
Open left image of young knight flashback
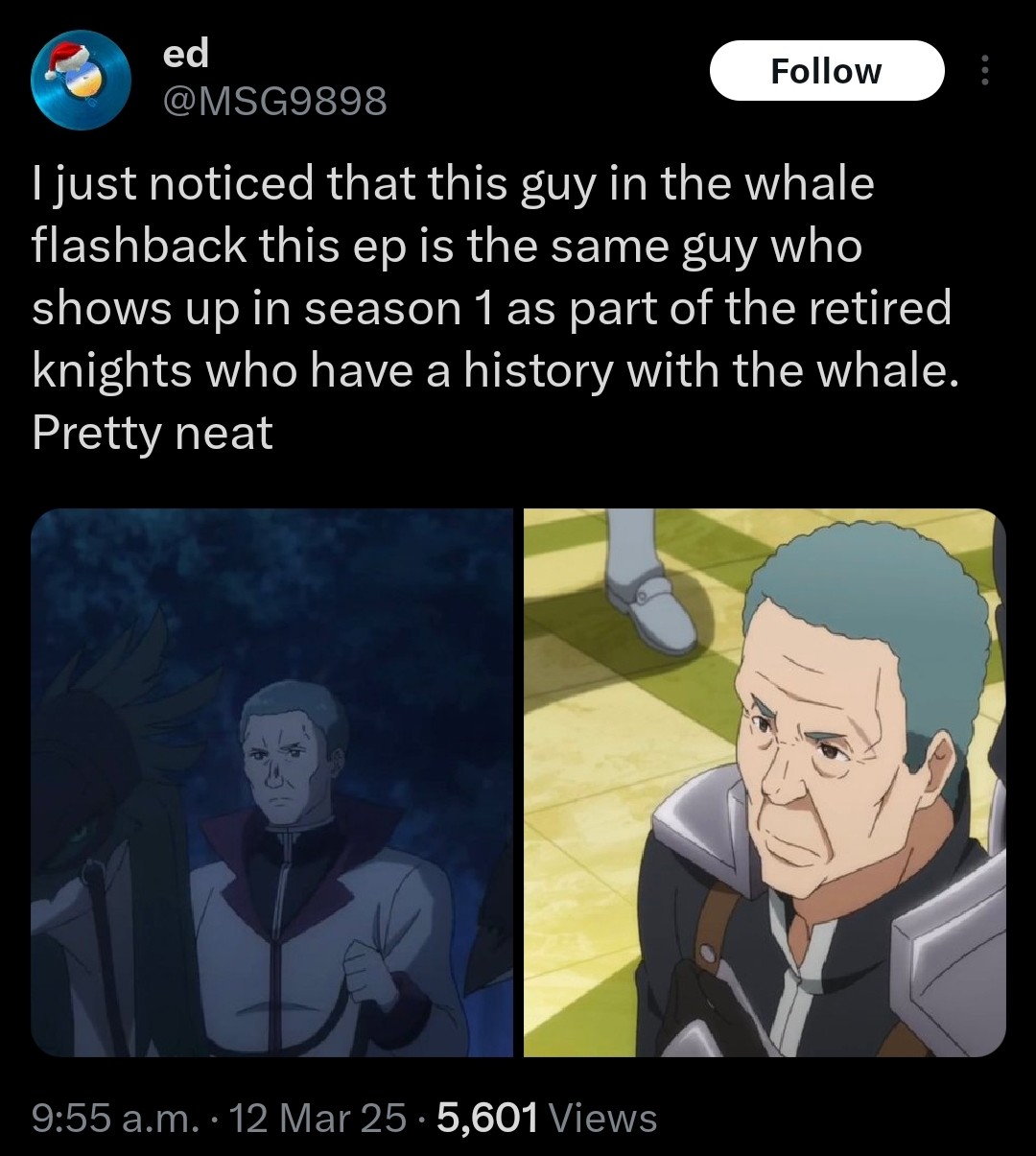click(272, 783)
